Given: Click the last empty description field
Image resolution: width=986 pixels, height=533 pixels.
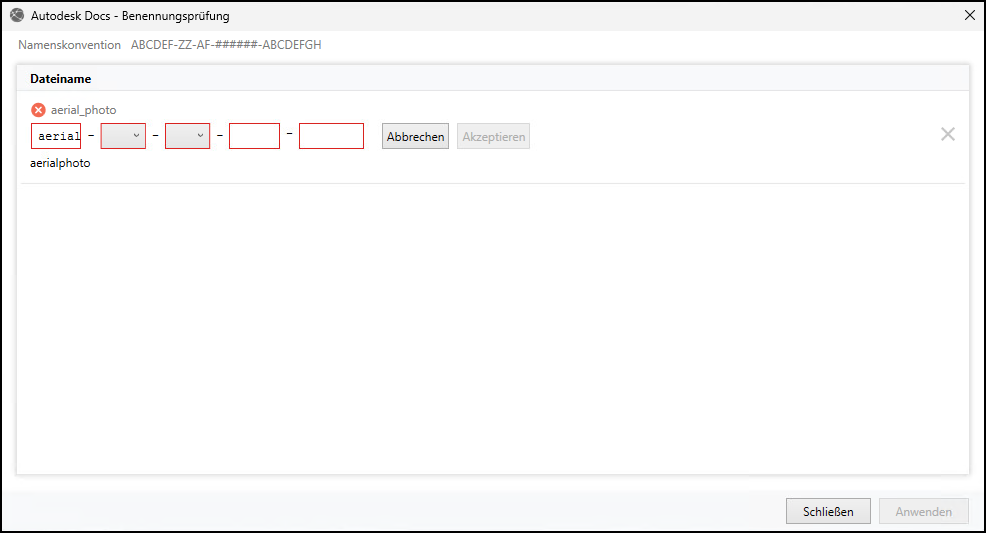Looking at the screenshot, I should coord(331,136).
